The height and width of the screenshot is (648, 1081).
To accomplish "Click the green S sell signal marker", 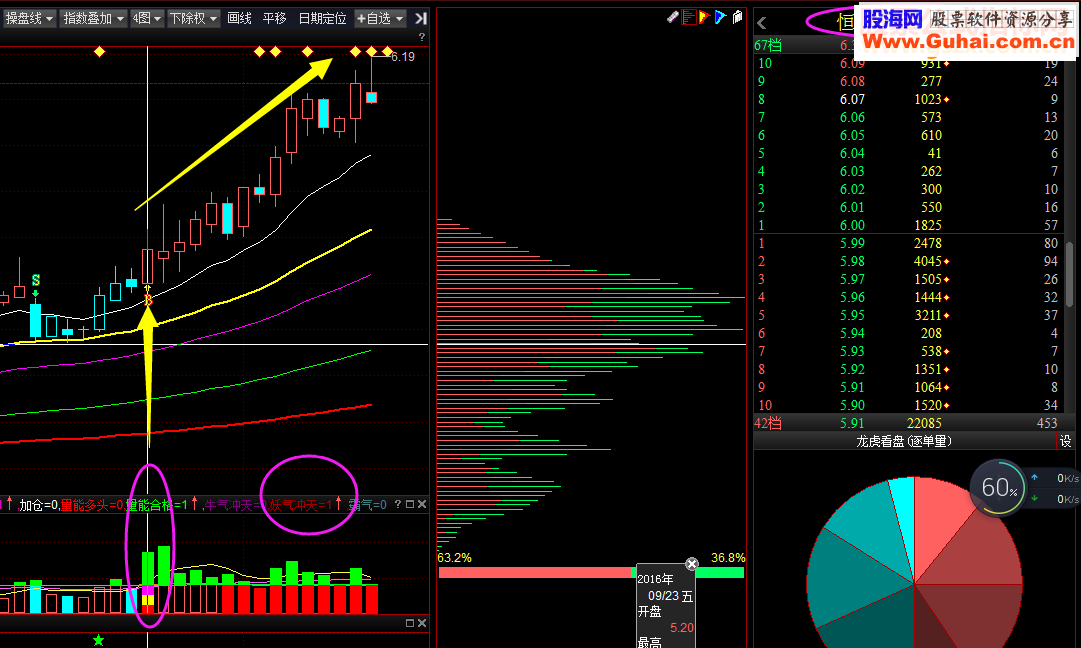I will (36, 281).
